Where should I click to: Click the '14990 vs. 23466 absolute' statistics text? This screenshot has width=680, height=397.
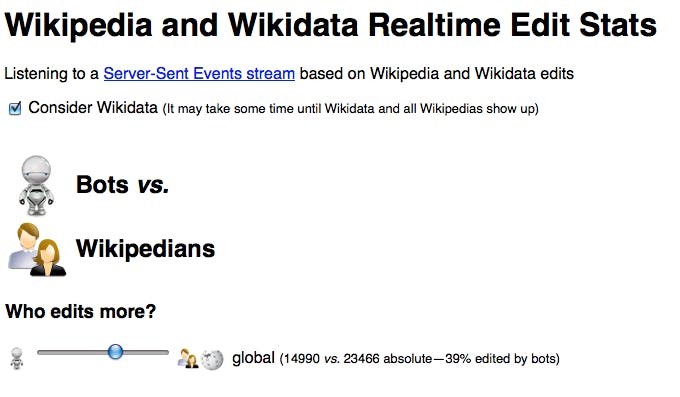pyautogui.click(x=358, y=359)
